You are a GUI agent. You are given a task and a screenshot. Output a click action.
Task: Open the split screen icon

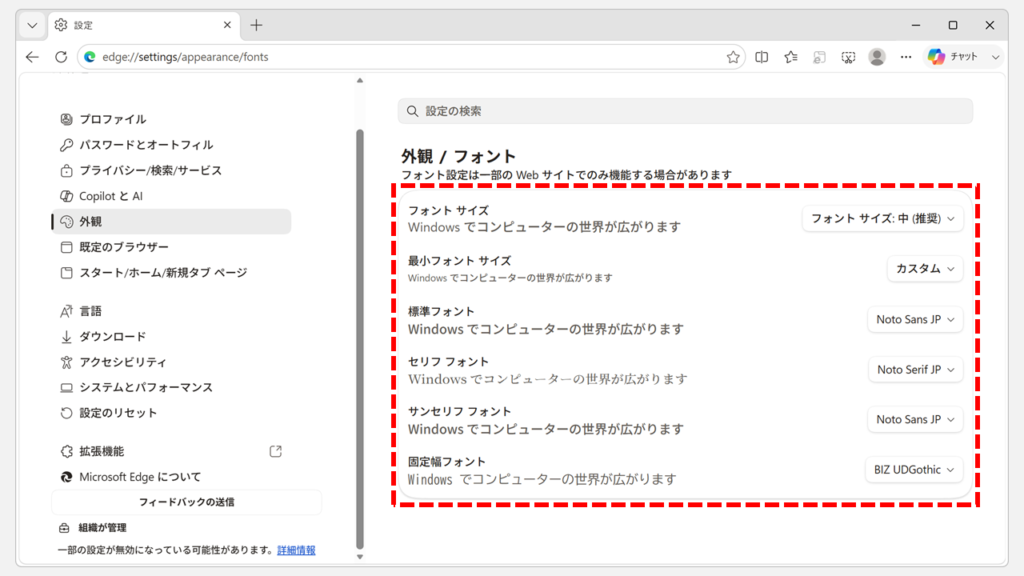[x=761, y=57]
